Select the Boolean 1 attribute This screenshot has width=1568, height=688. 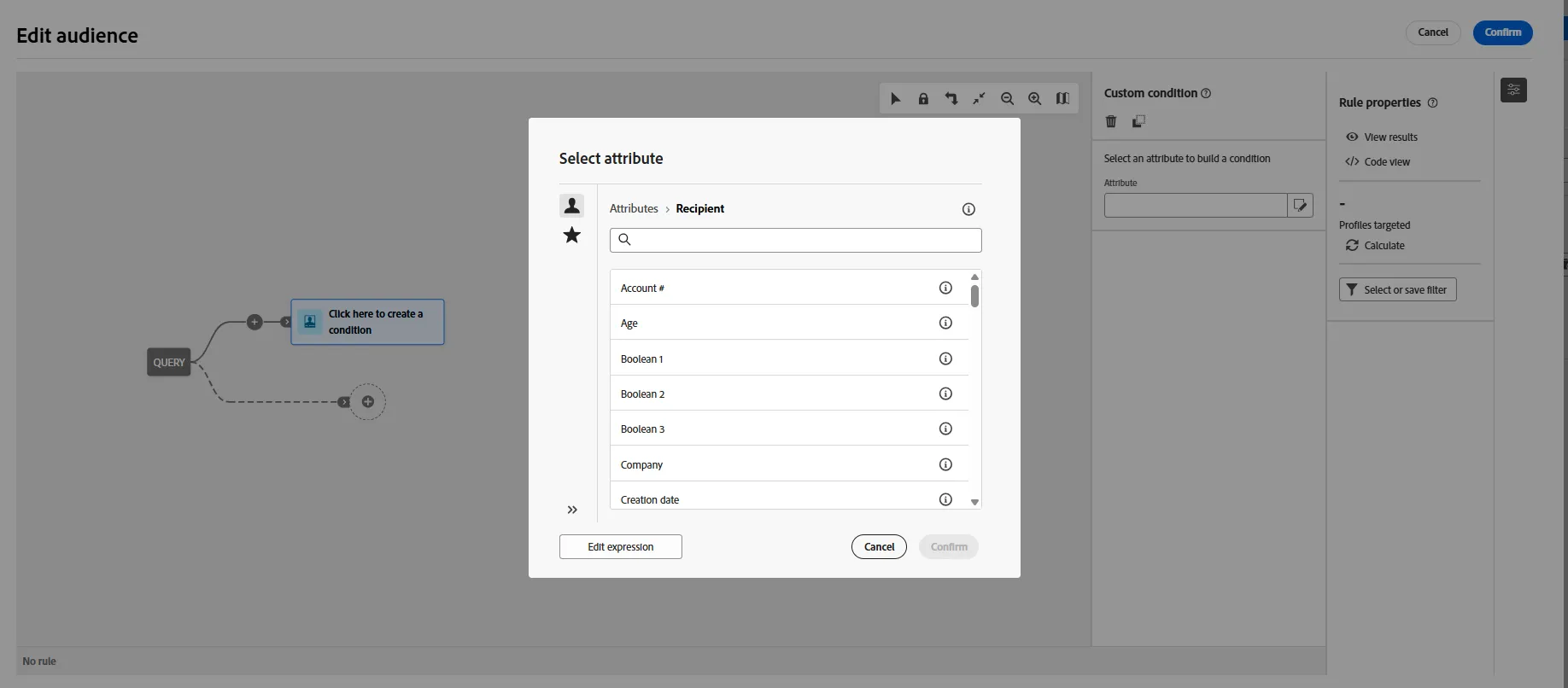[789, 359]
